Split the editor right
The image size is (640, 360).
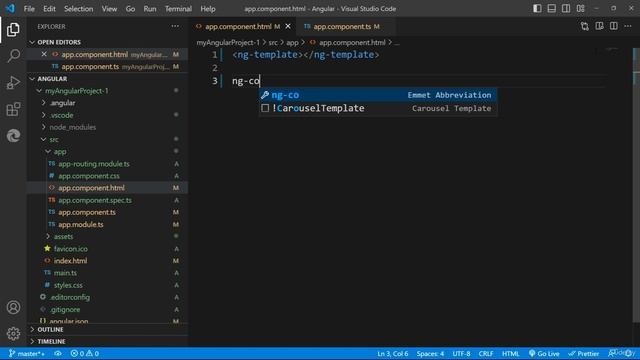pos(613,26)
